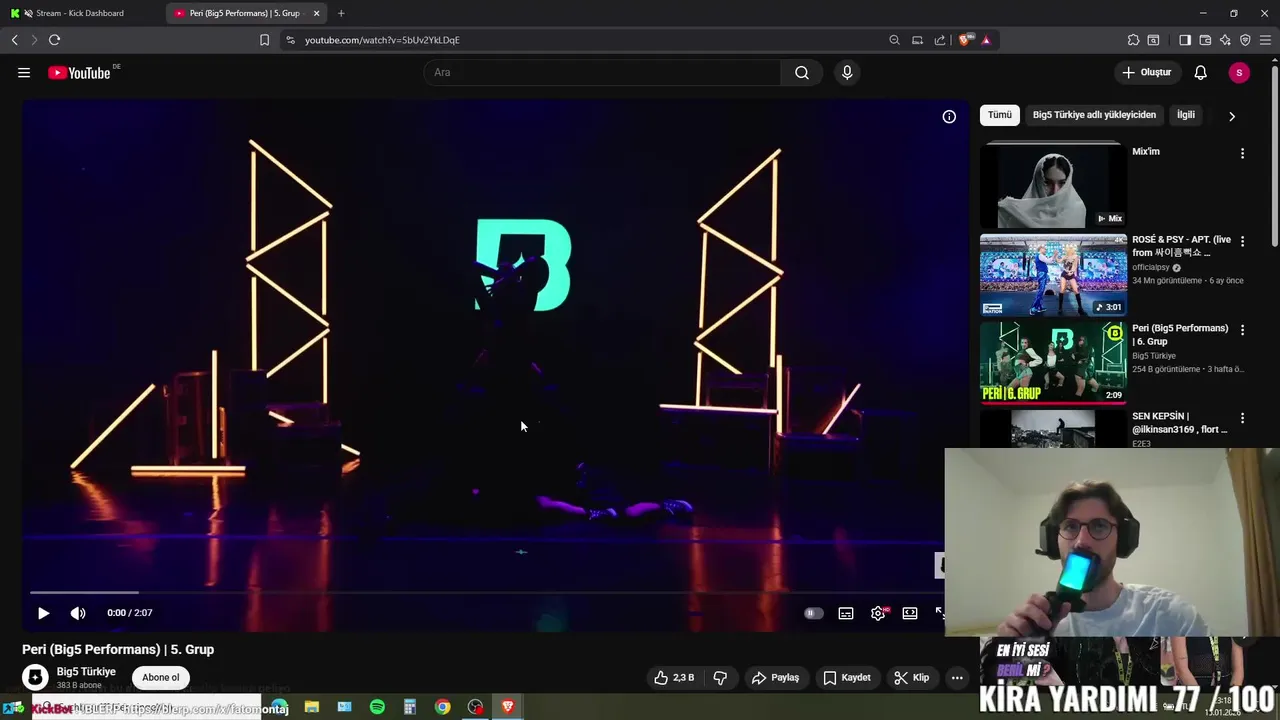Open the YouTube hamburger guide menu
Screen dimensions: 1280x720
(x=24, y=73)
